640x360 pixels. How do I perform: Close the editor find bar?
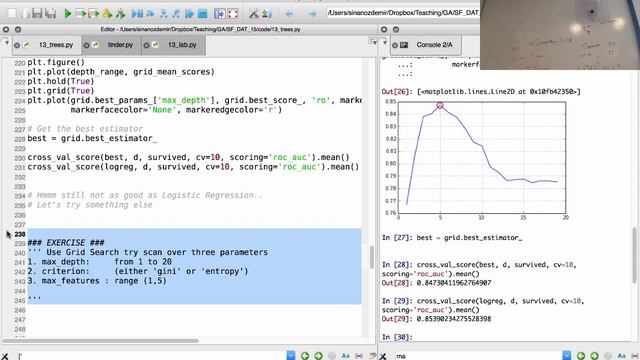5,356
